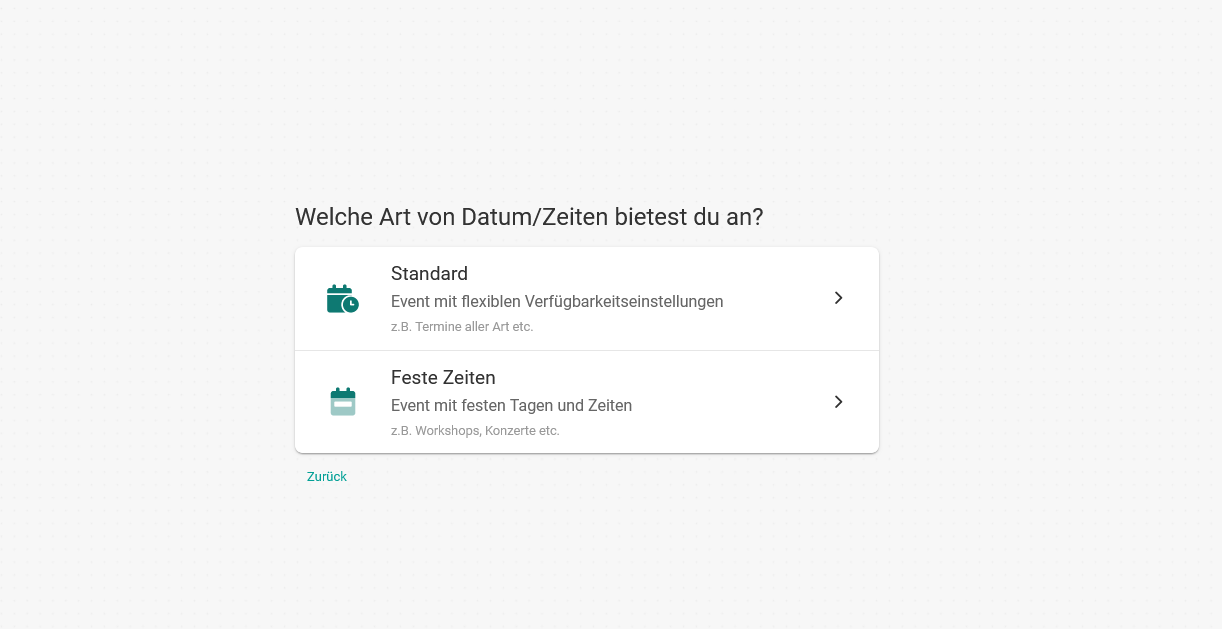
Task: Click description 'Event mit flexiblen Verfügbarkeitseinstellungen'
Action: 557,302
